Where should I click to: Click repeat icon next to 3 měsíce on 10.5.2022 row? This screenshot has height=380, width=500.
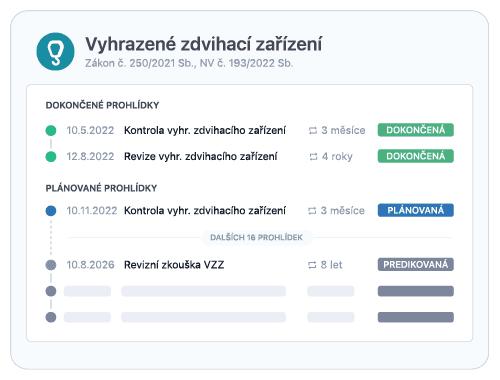[313, 130]
